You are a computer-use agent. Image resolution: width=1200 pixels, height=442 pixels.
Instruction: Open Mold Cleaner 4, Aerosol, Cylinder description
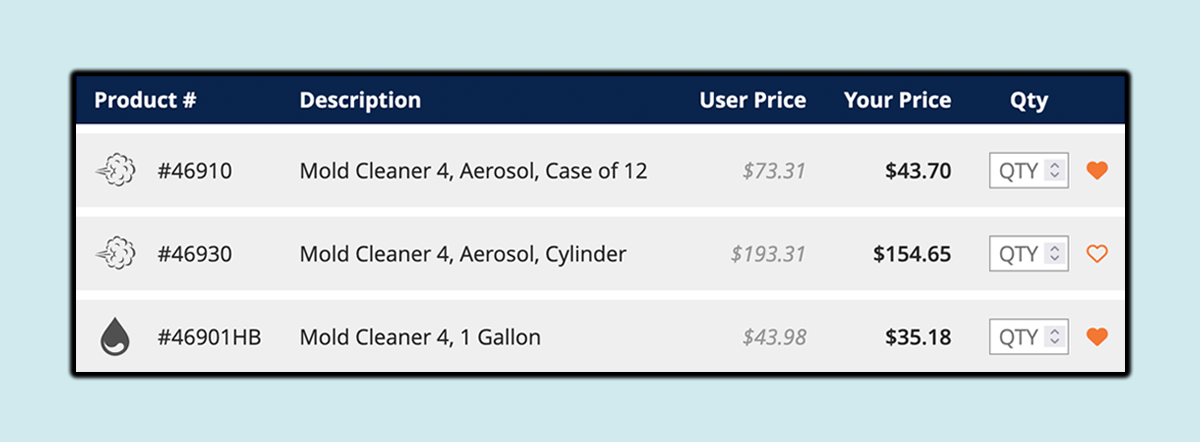coord(463,254)
